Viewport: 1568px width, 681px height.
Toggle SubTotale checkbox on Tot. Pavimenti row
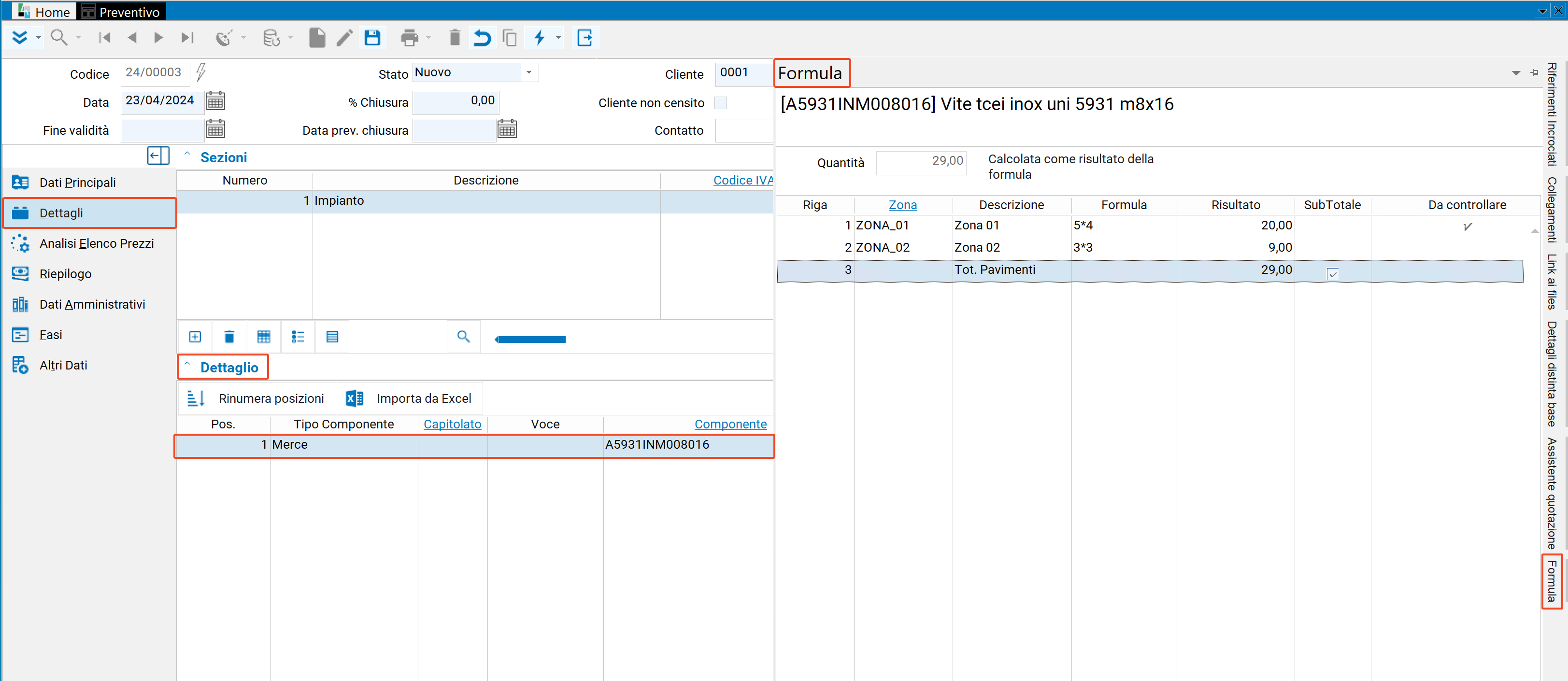[x=1332, y=274]
